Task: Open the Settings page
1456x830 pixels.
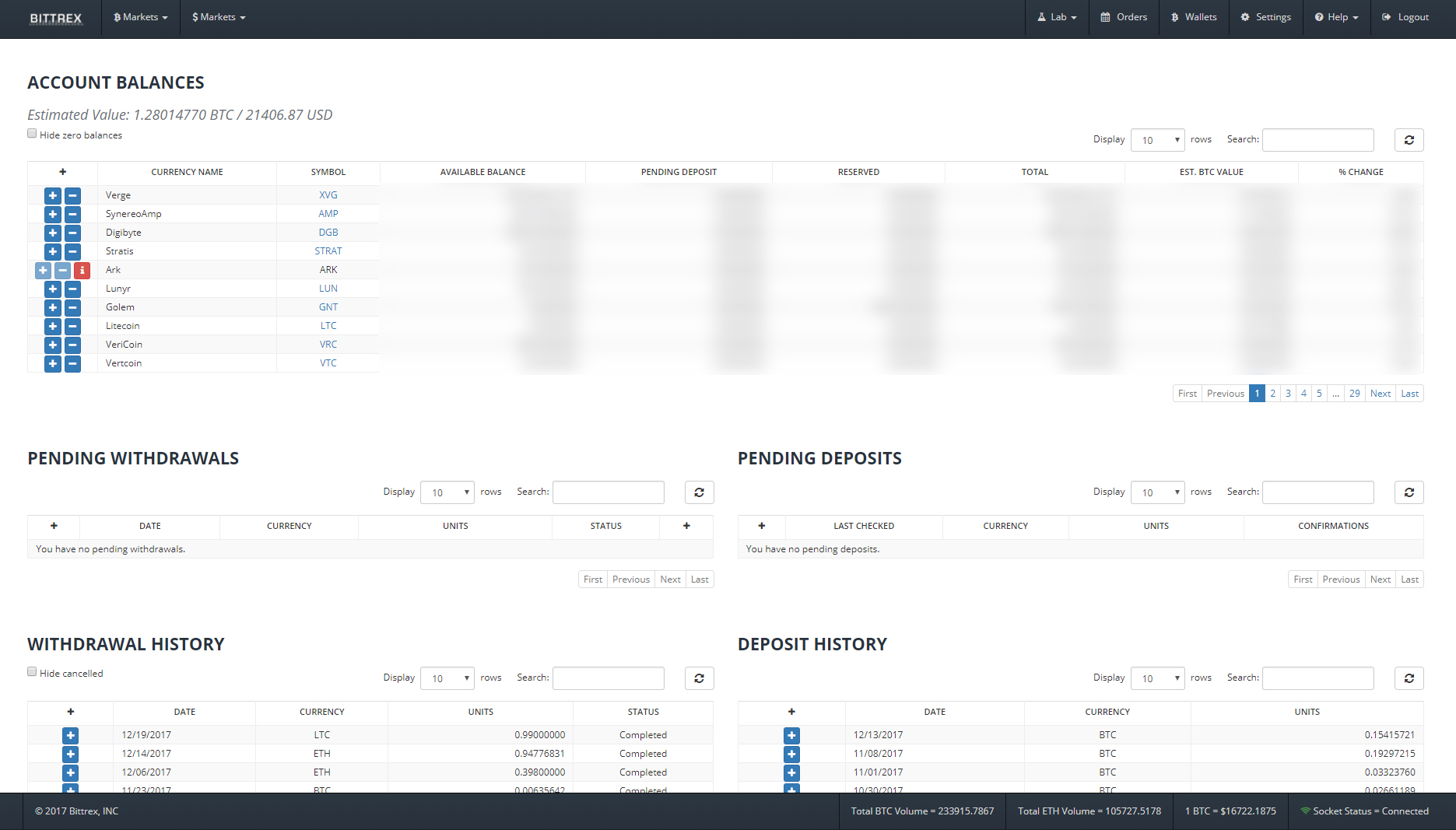Action: pos(1266,17)
